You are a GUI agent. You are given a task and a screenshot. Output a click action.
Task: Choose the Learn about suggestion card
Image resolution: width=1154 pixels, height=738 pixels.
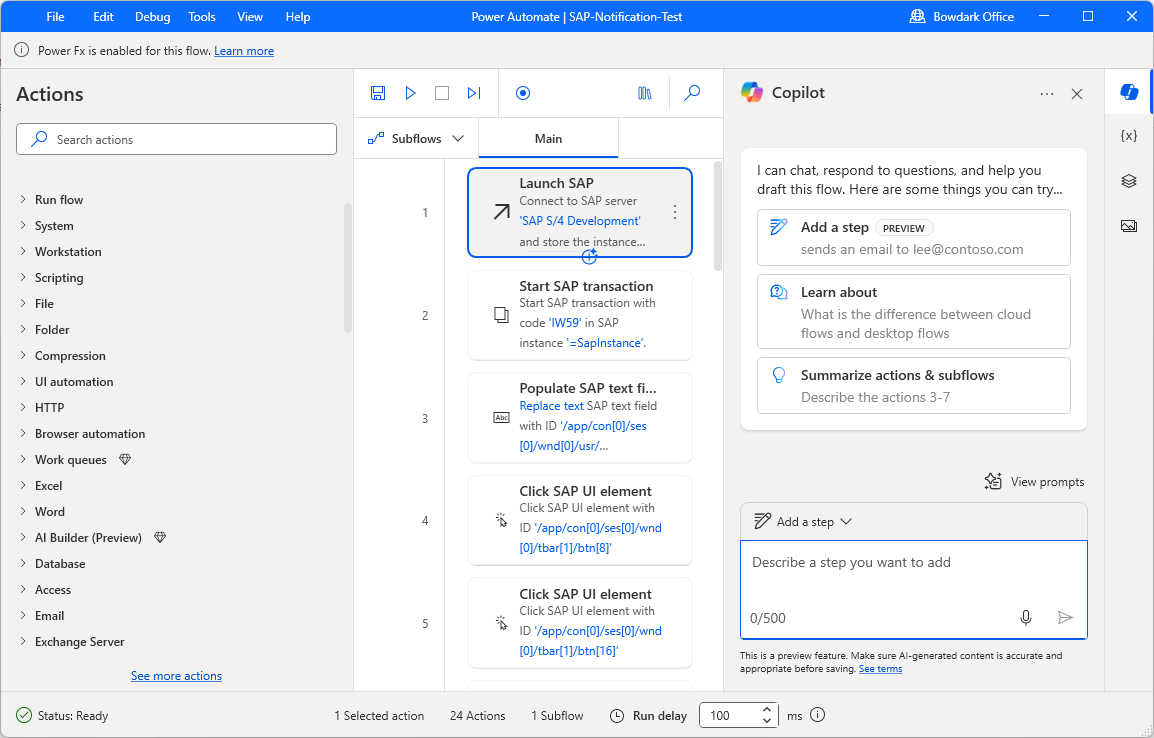(913, 311)
